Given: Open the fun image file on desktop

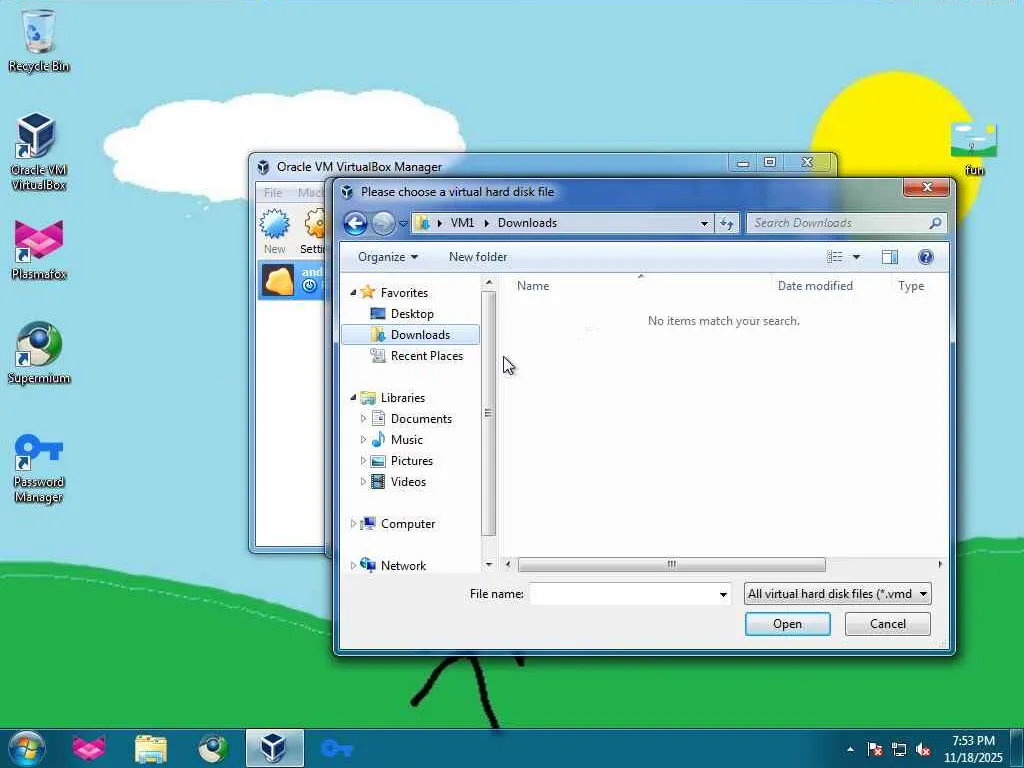Looking at the screenshot, I should pos(974,149).
